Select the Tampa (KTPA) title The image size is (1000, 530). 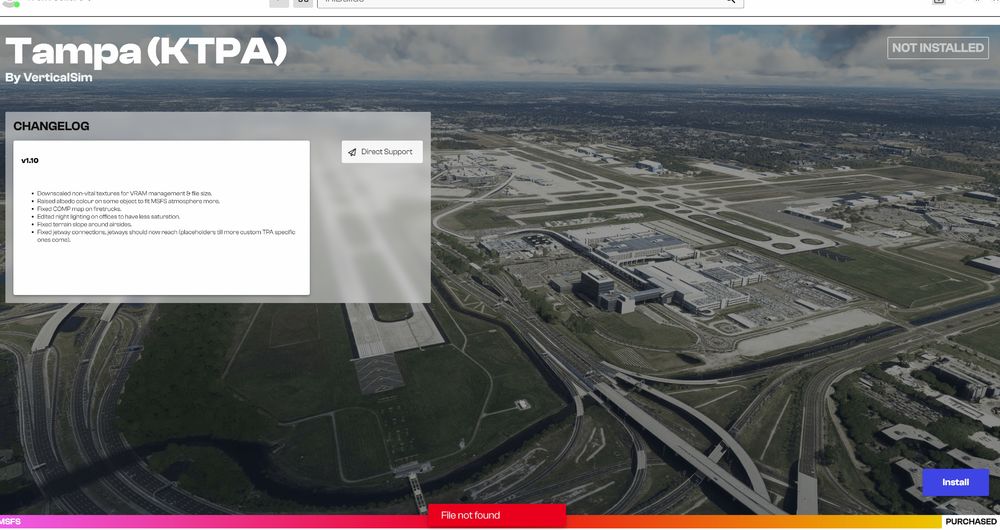pyautogui.click(x=146, y=51)
